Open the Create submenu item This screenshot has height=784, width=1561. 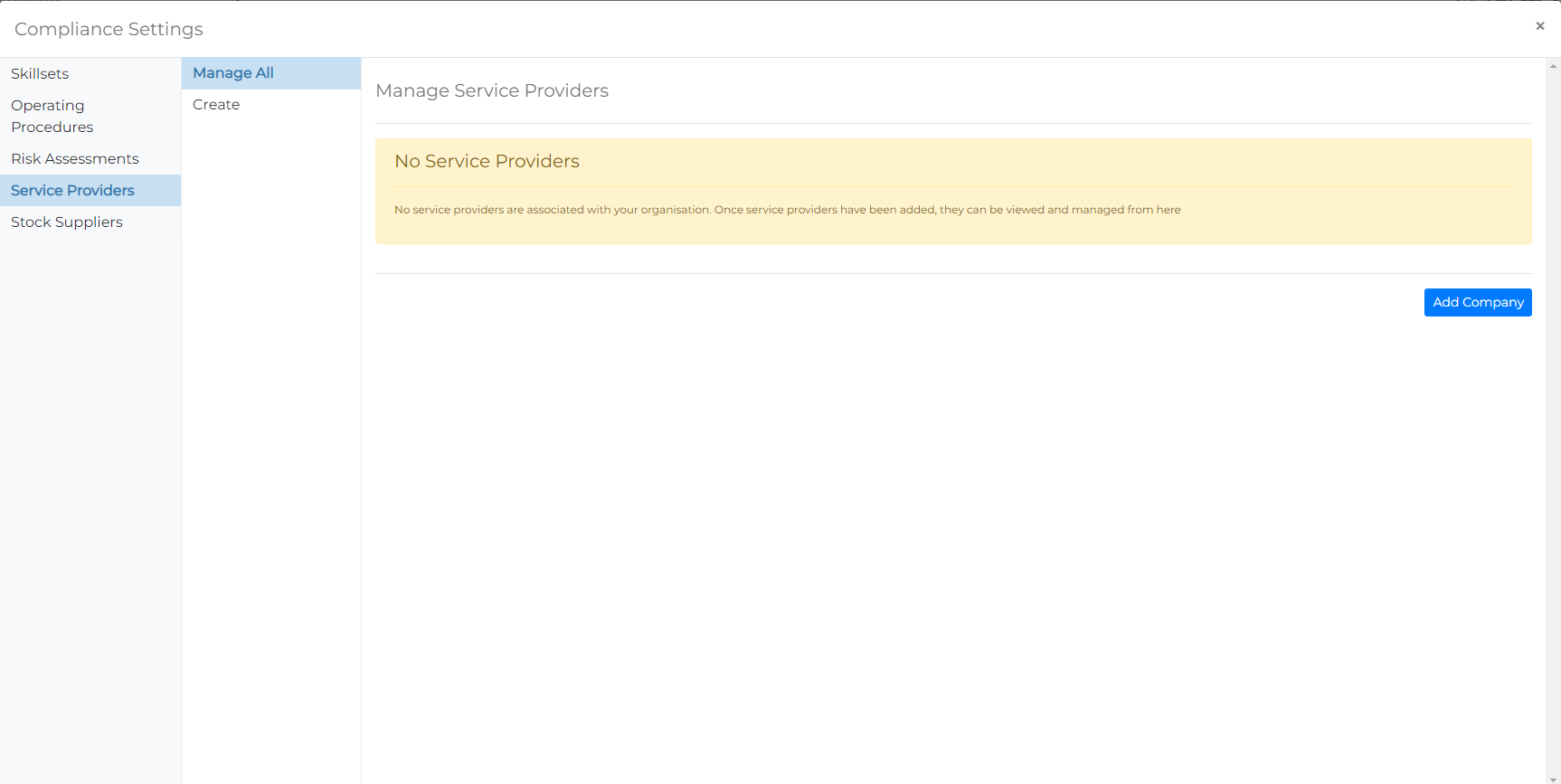pos(216,105)
